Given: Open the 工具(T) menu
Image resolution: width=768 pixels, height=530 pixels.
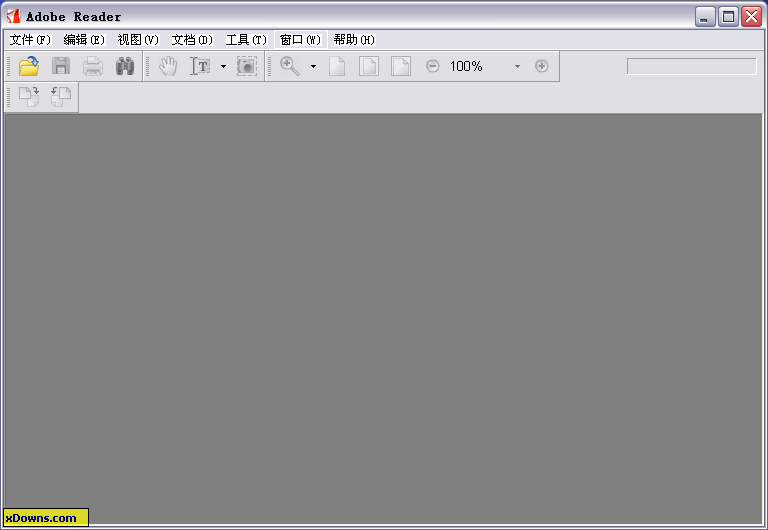Looking at the screenshot, I should [x=246, y=40].
